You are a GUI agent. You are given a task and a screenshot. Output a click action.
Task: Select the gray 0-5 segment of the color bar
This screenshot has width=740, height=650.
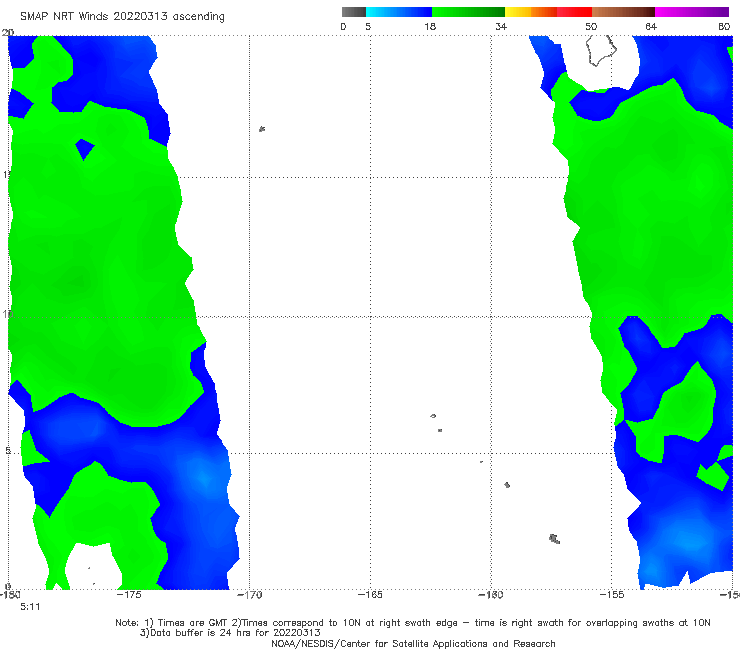tap(354, 12)
